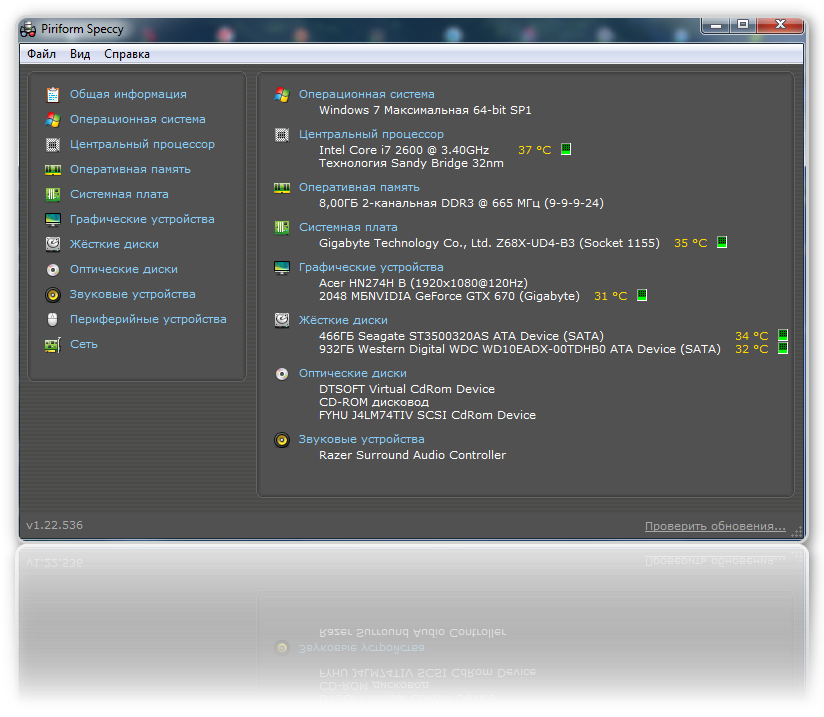Click the Общая информация clipboard icon in sidebar
This screenshot has height=717, width=824.
53,95
